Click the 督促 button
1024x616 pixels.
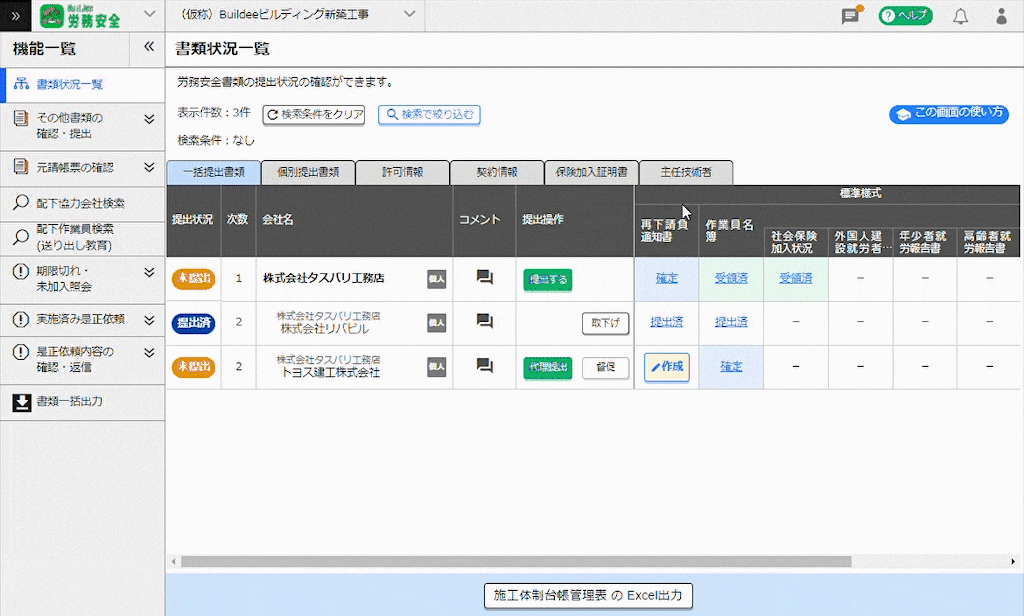[605, 367]
